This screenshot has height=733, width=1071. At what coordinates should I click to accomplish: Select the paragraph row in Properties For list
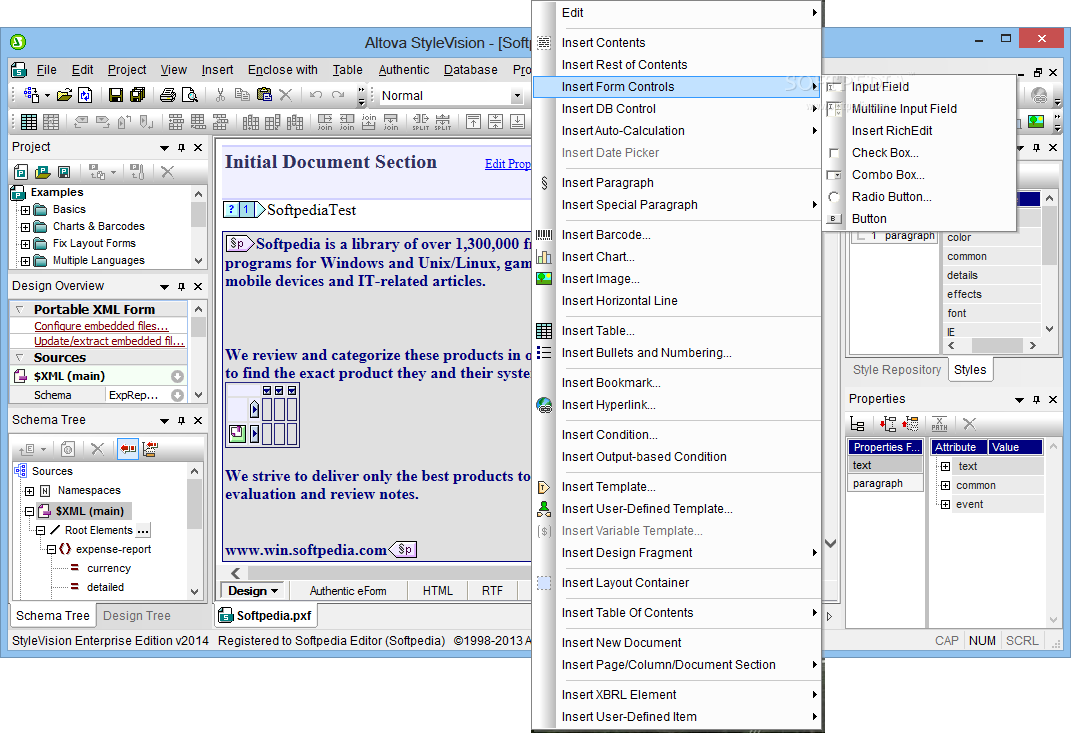(885, 484)
